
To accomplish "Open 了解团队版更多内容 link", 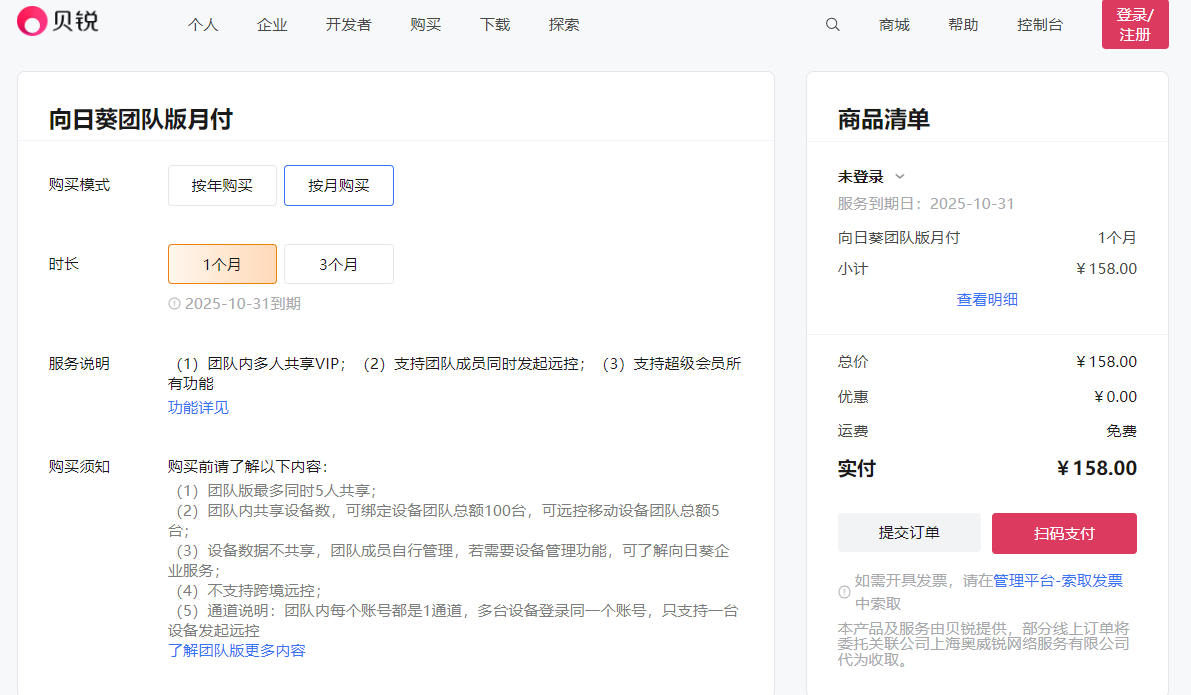I will pos(237,650).
